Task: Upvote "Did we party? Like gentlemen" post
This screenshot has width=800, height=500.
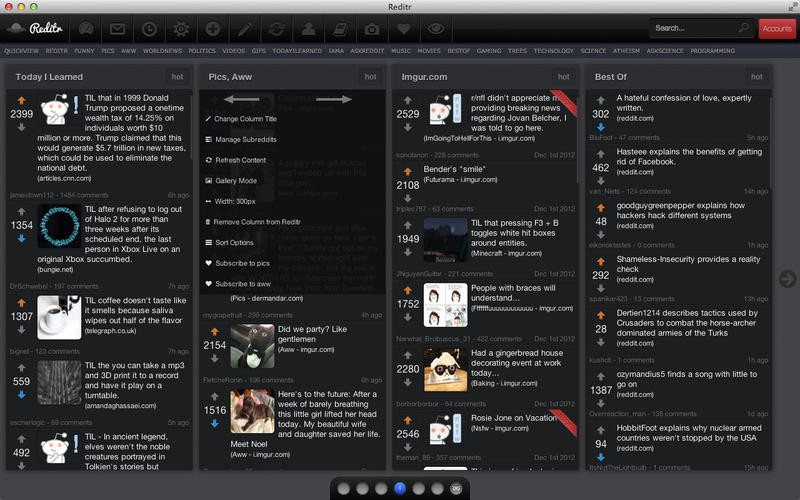Action: click(x=215, y=332)
